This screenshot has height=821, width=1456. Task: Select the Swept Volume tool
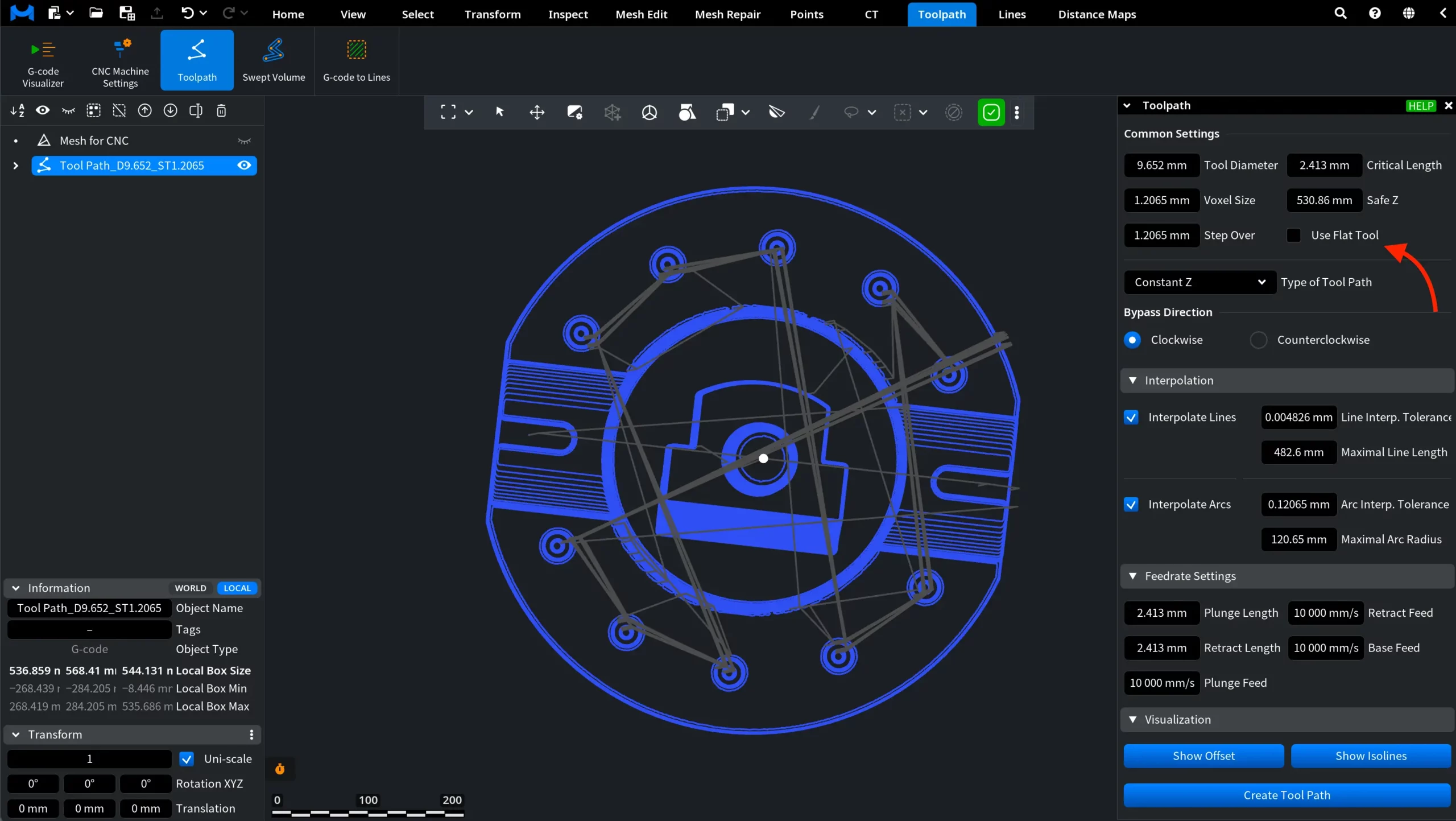click(274, 61)
